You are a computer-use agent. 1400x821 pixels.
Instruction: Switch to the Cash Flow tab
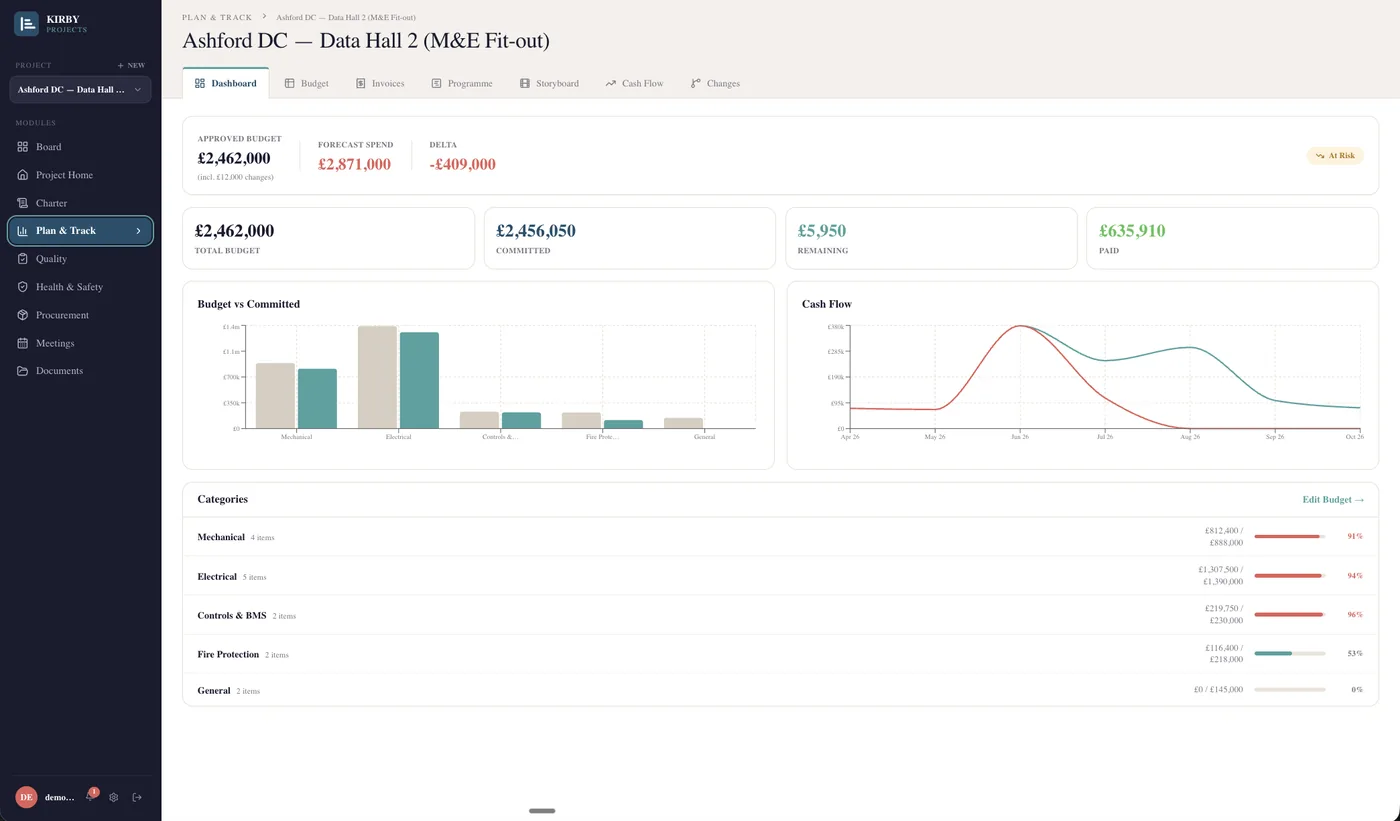[634, 83]
